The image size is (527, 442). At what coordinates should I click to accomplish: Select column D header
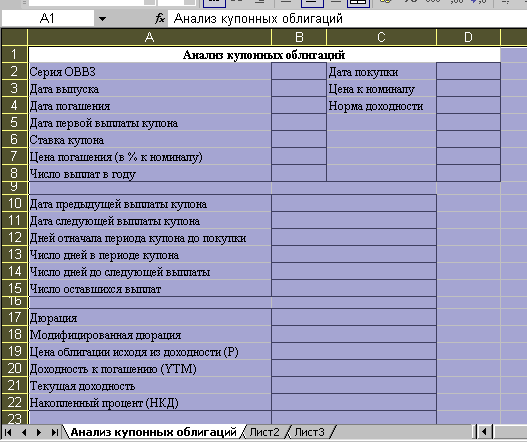click(x=468, y=37)
